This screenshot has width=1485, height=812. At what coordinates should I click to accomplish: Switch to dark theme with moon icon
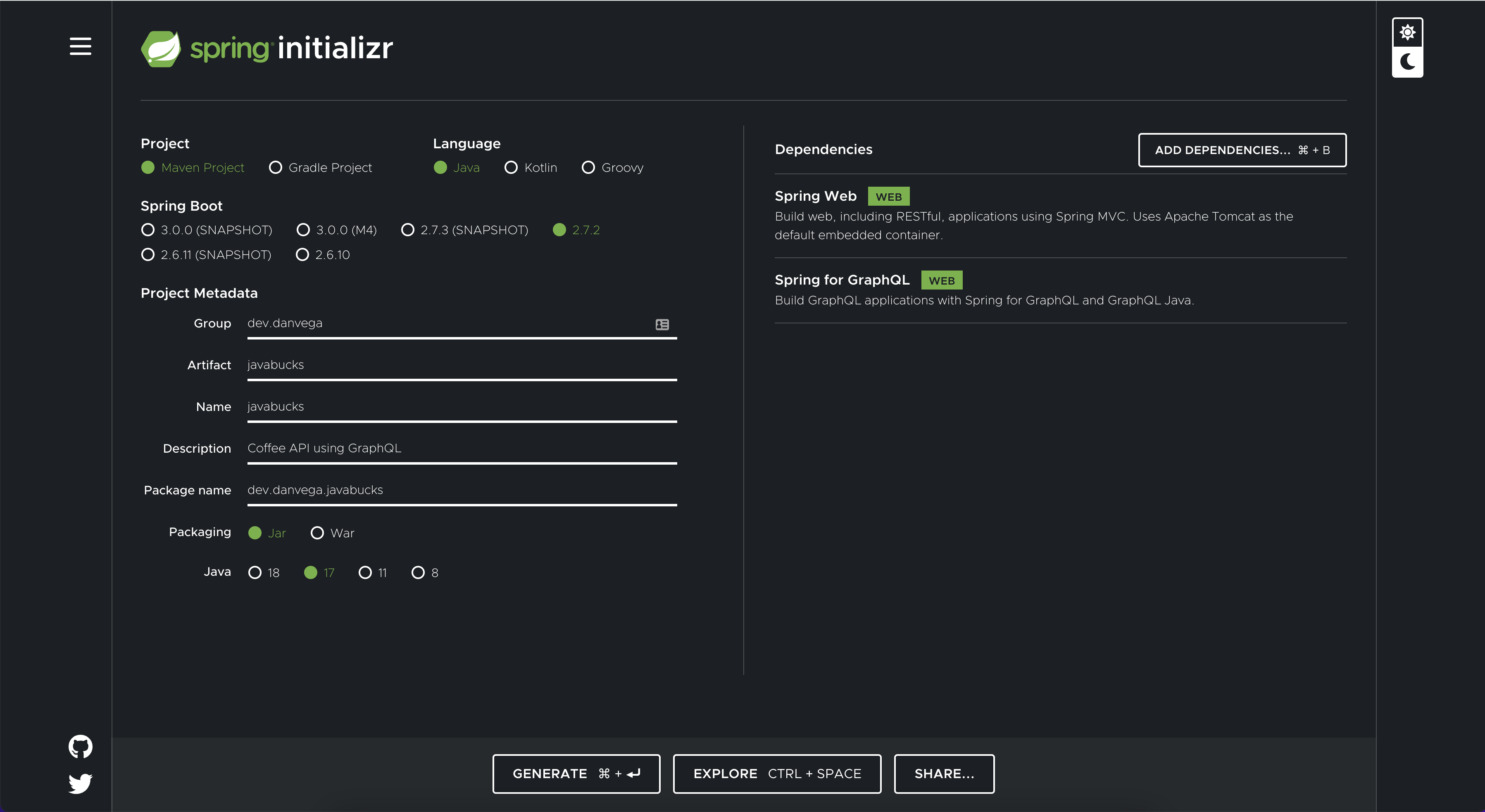coord(1407,62)
